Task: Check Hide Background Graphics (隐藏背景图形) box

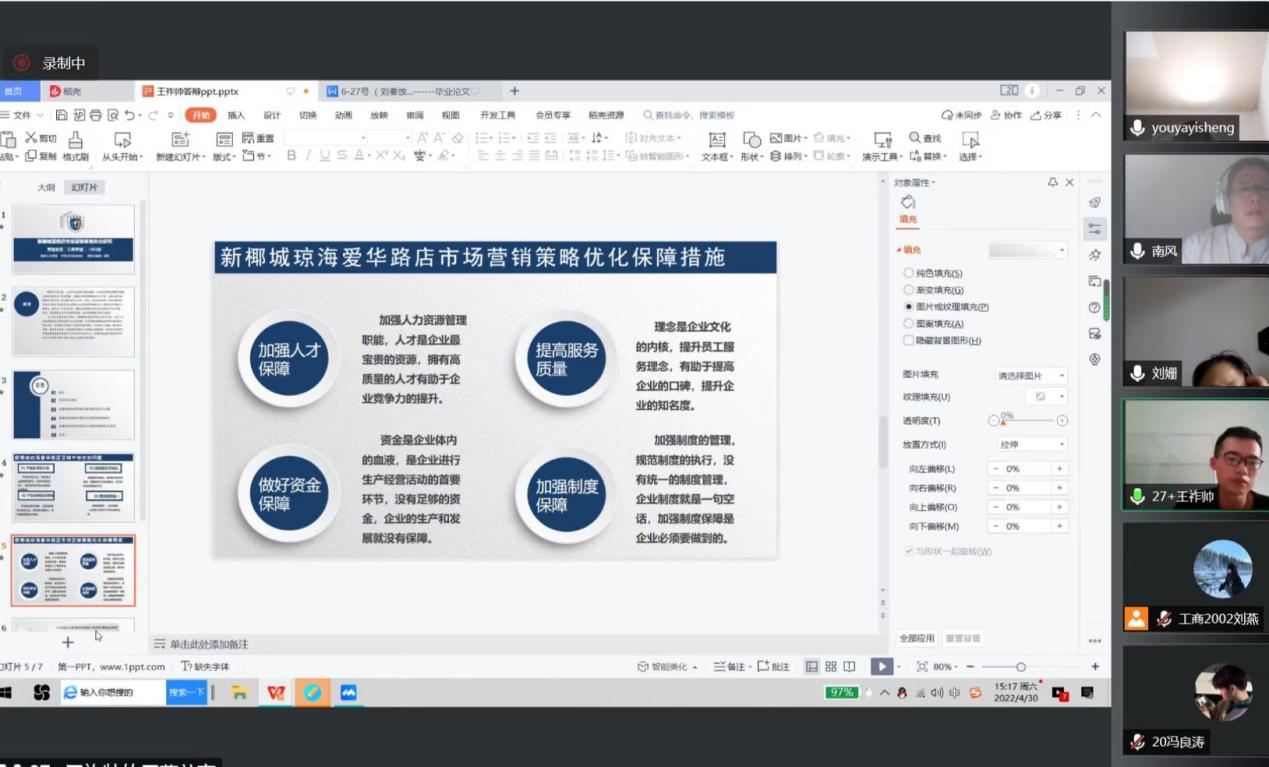Action: coord(908,341)
